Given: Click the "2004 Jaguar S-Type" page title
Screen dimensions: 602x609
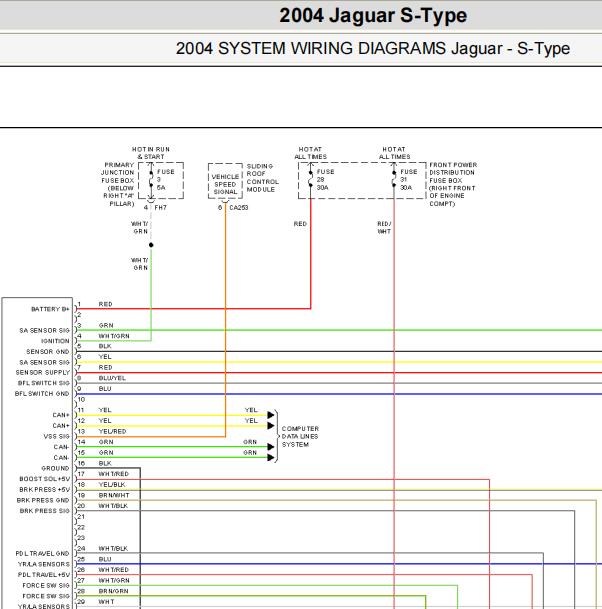Looking at the screenshot, I should [373, 16].
